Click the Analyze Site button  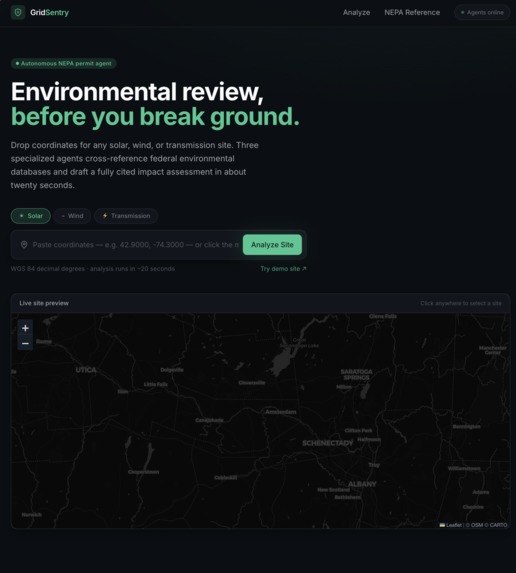272,245
